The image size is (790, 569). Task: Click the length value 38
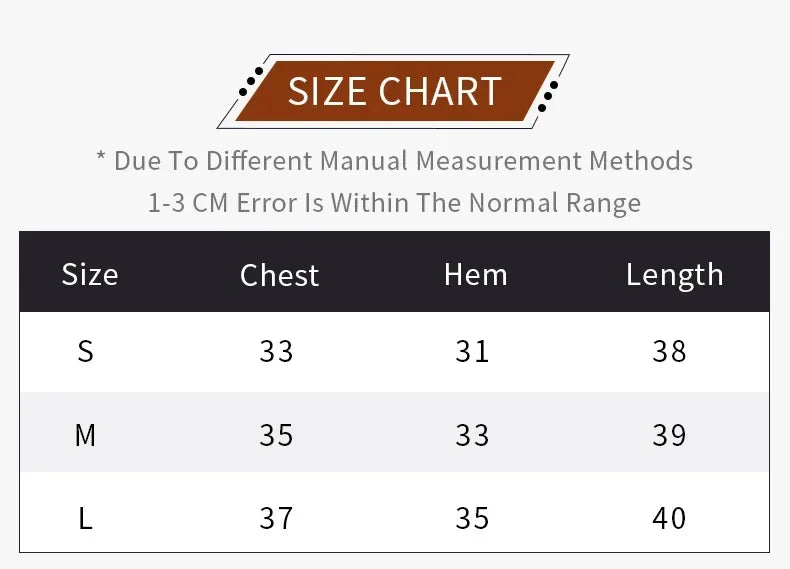point(669,351)
